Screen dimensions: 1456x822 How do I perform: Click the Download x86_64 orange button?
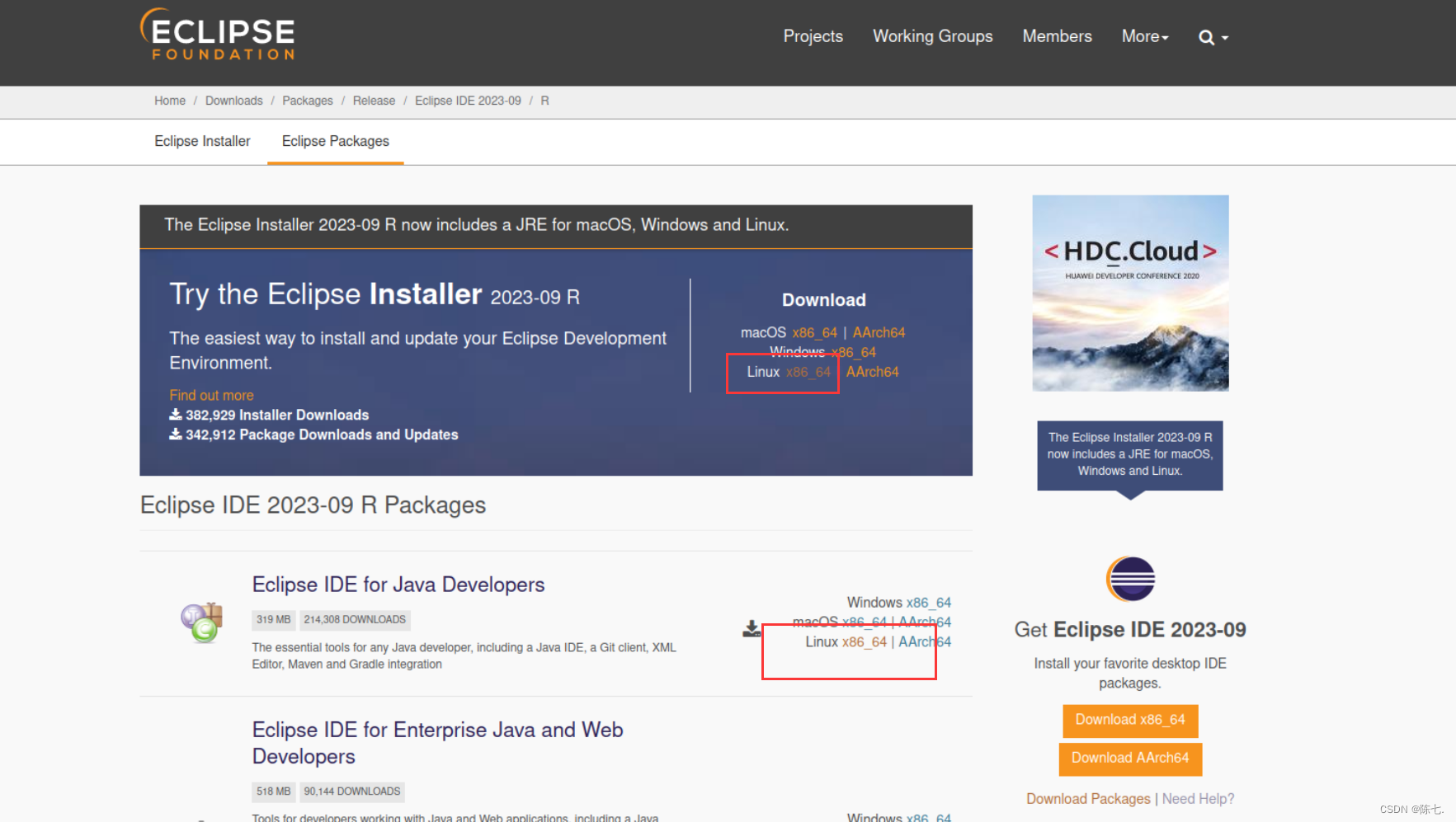[1130, 720]
